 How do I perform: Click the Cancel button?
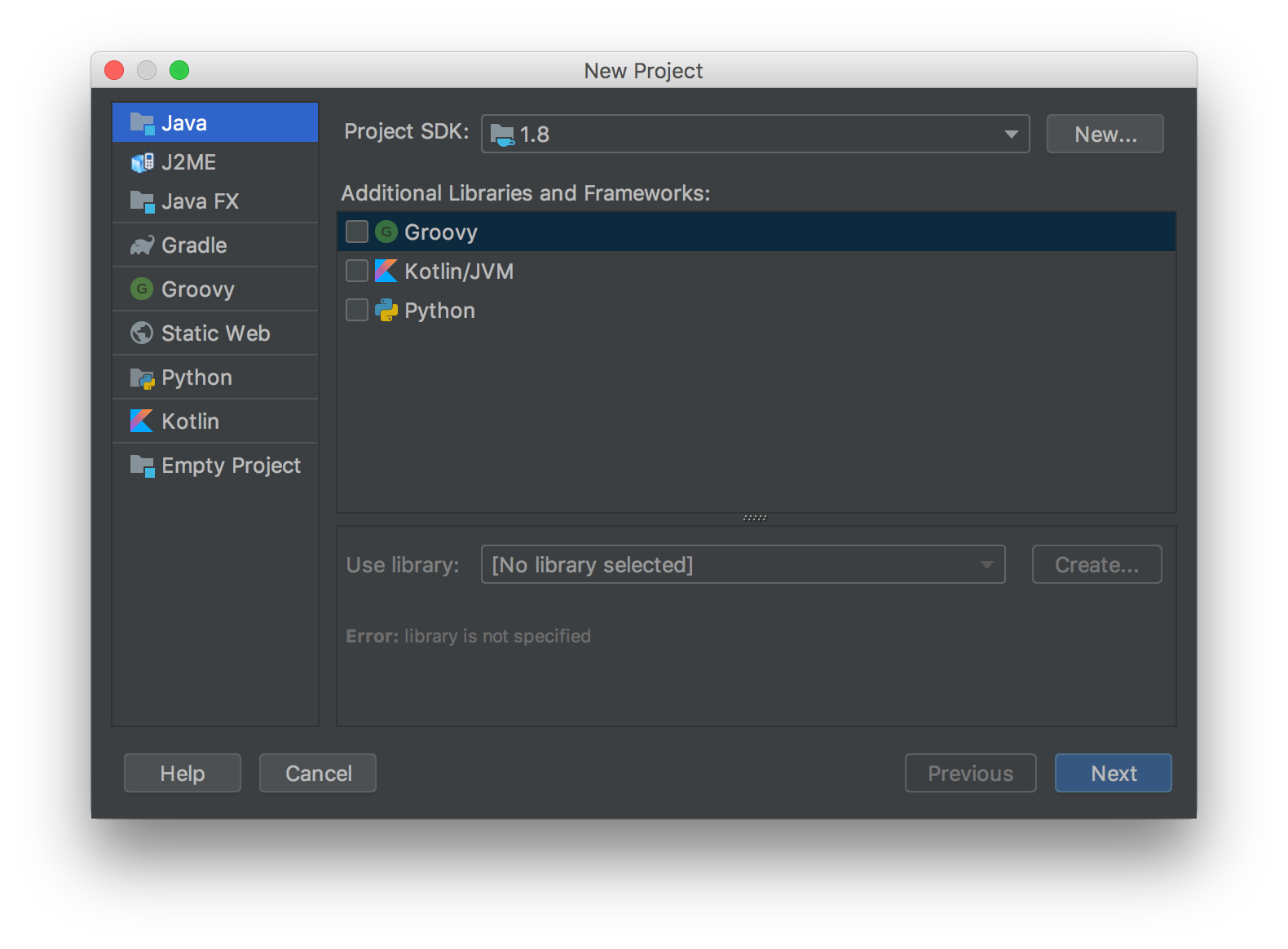click(x=318, y=773)
